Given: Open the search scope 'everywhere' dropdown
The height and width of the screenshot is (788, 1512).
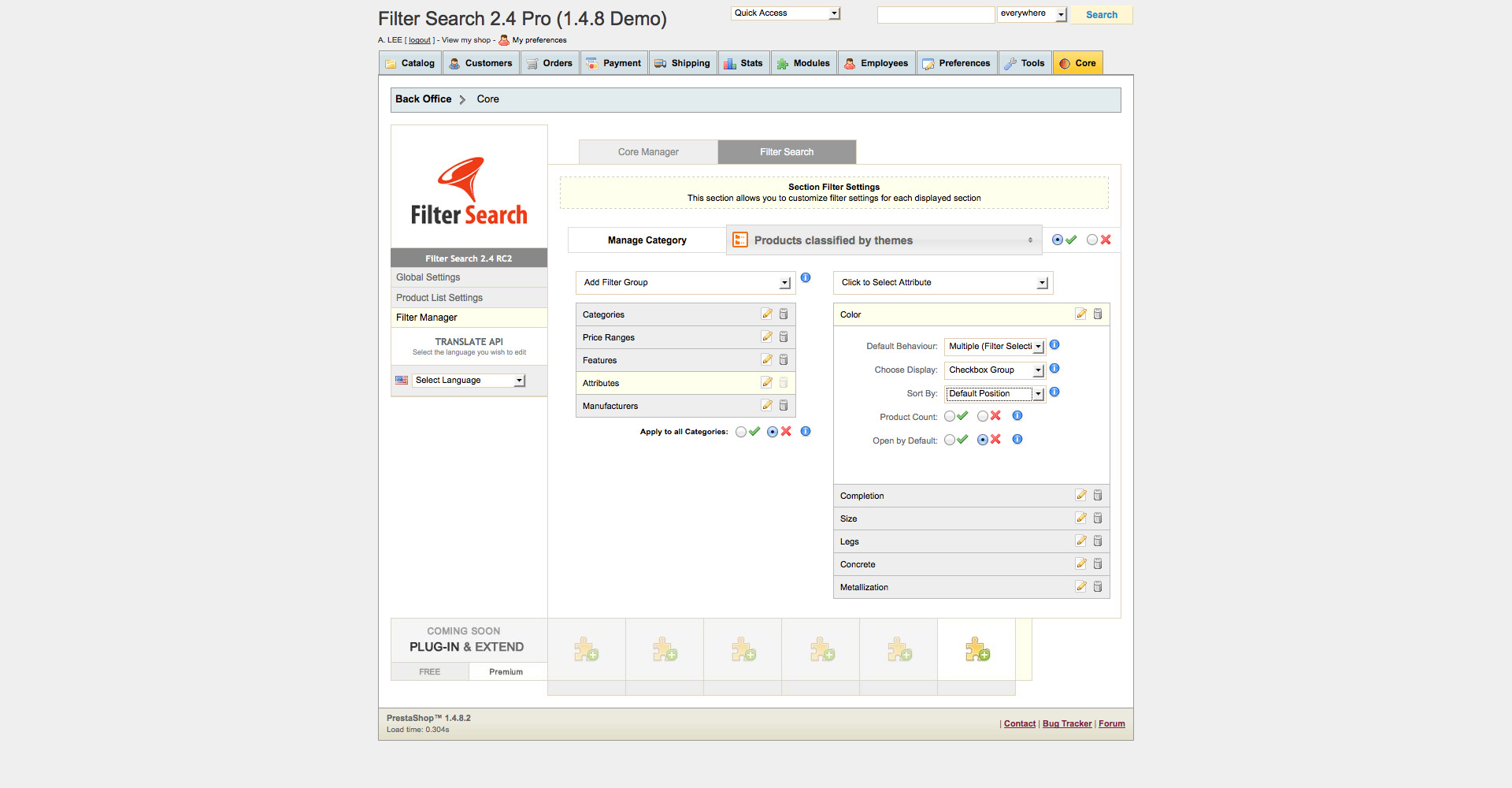Looking at the screenshot, I should tap(1032, 14).
